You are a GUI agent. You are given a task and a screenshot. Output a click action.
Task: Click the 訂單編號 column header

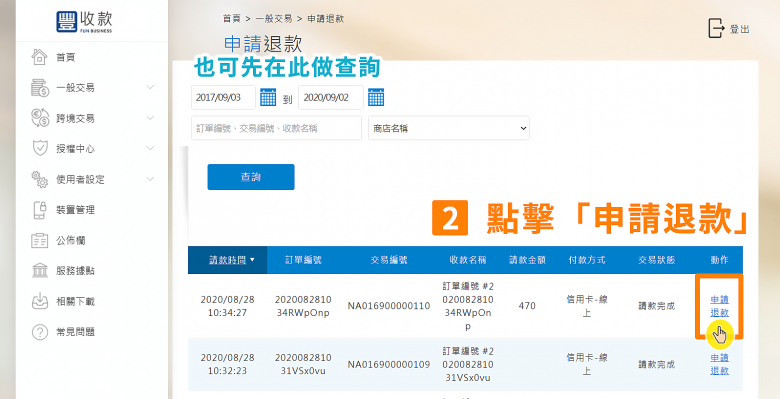click(303, 260)
